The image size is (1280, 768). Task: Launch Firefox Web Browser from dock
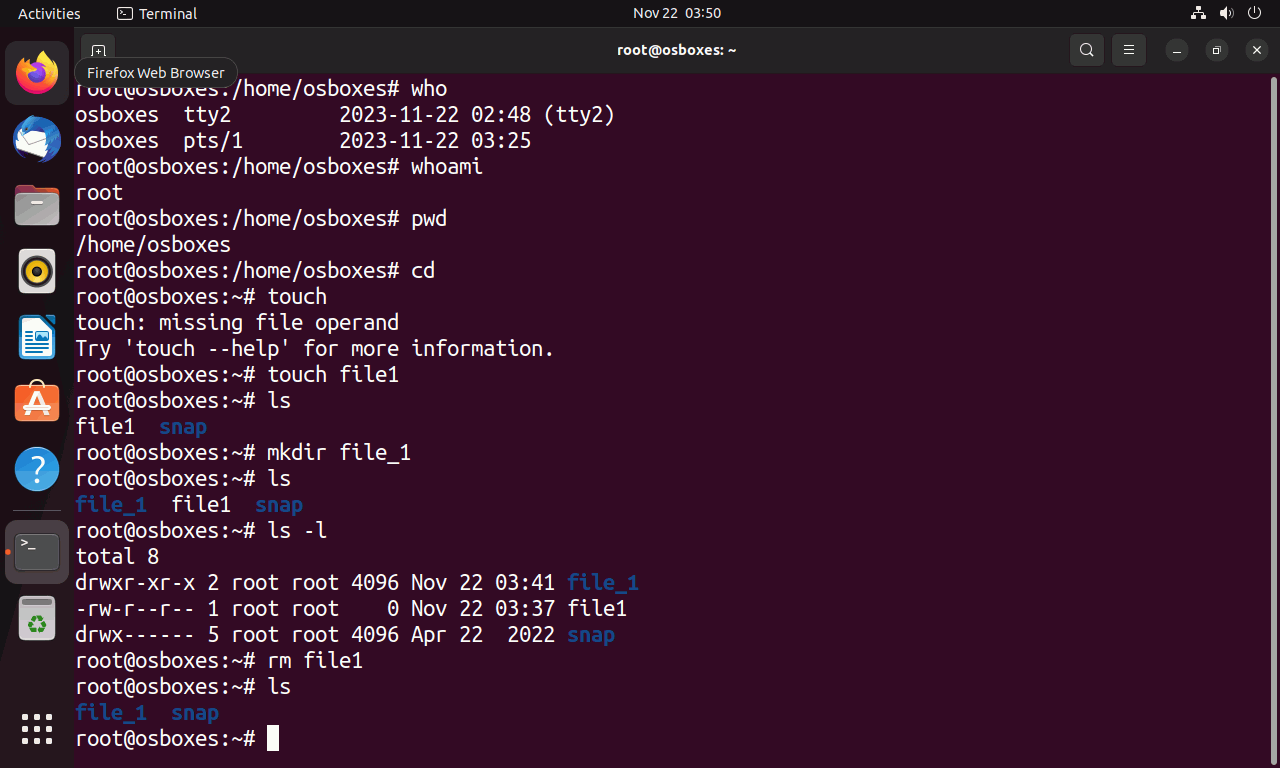(37, 73)
